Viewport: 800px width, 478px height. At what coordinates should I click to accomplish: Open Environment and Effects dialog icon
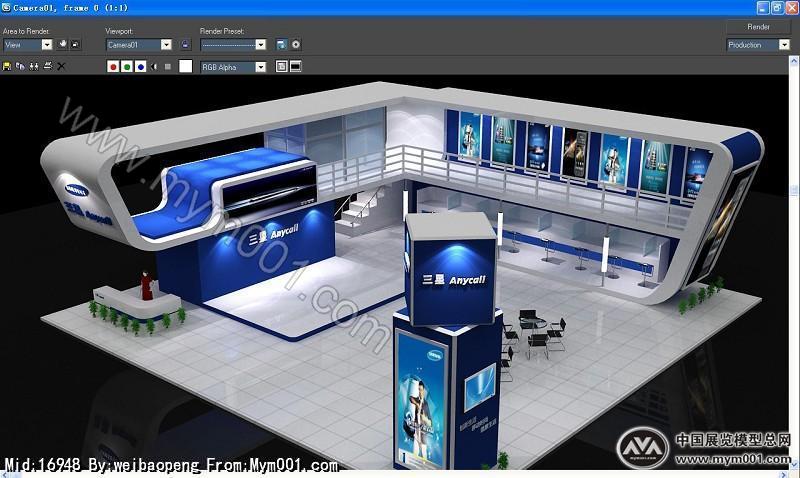point(296,44)
